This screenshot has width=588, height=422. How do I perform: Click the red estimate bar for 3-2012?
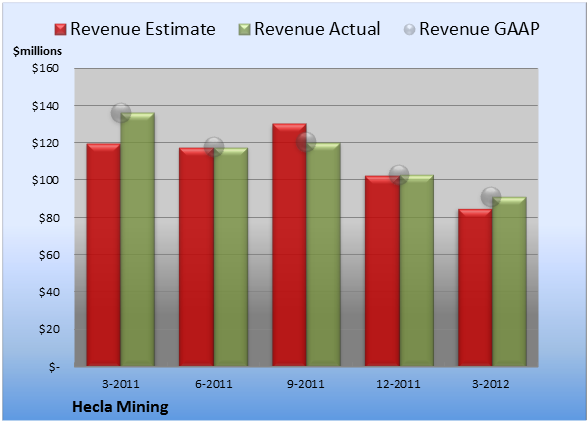[x=475, y=287]
